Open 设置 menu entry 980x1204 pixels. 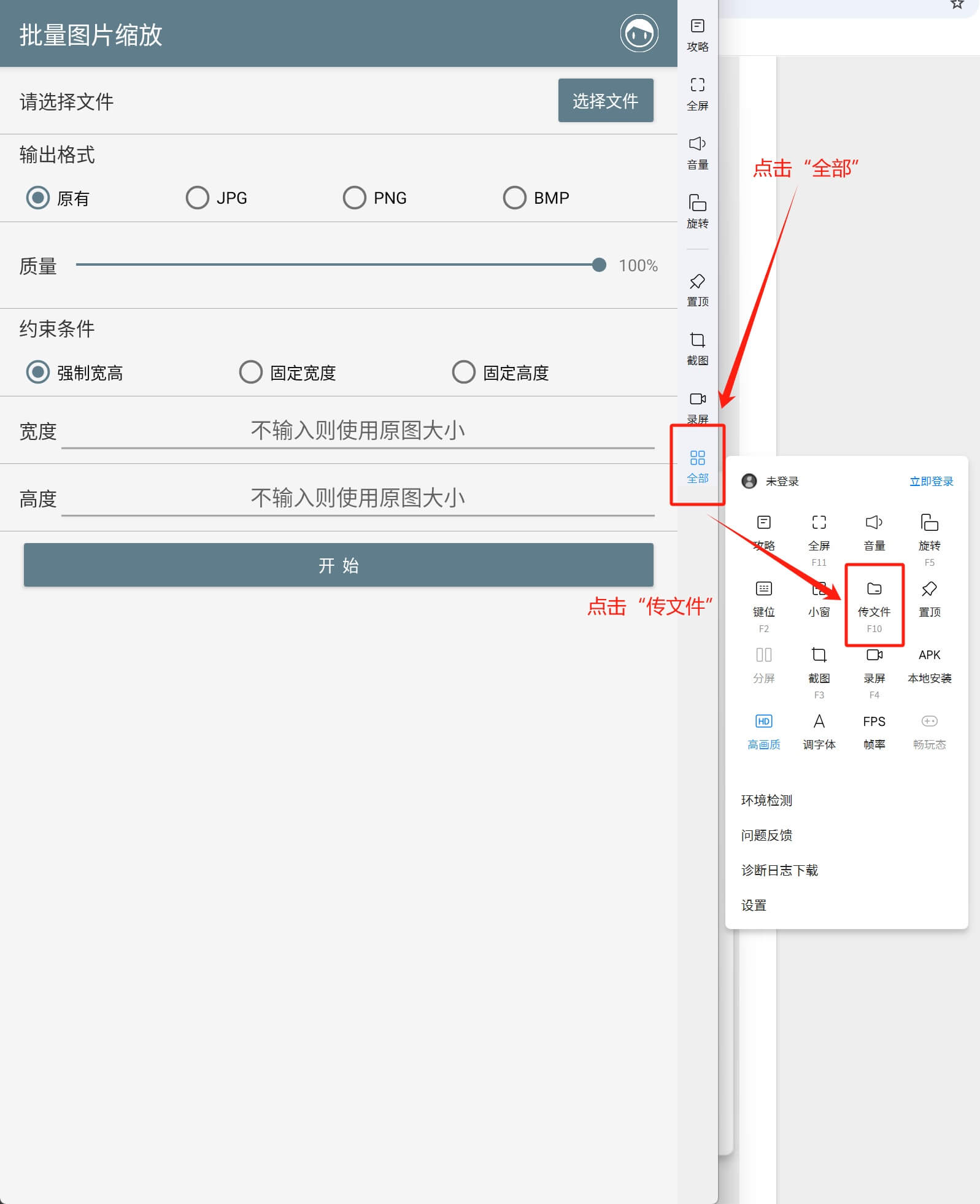[x=754, y=905]
